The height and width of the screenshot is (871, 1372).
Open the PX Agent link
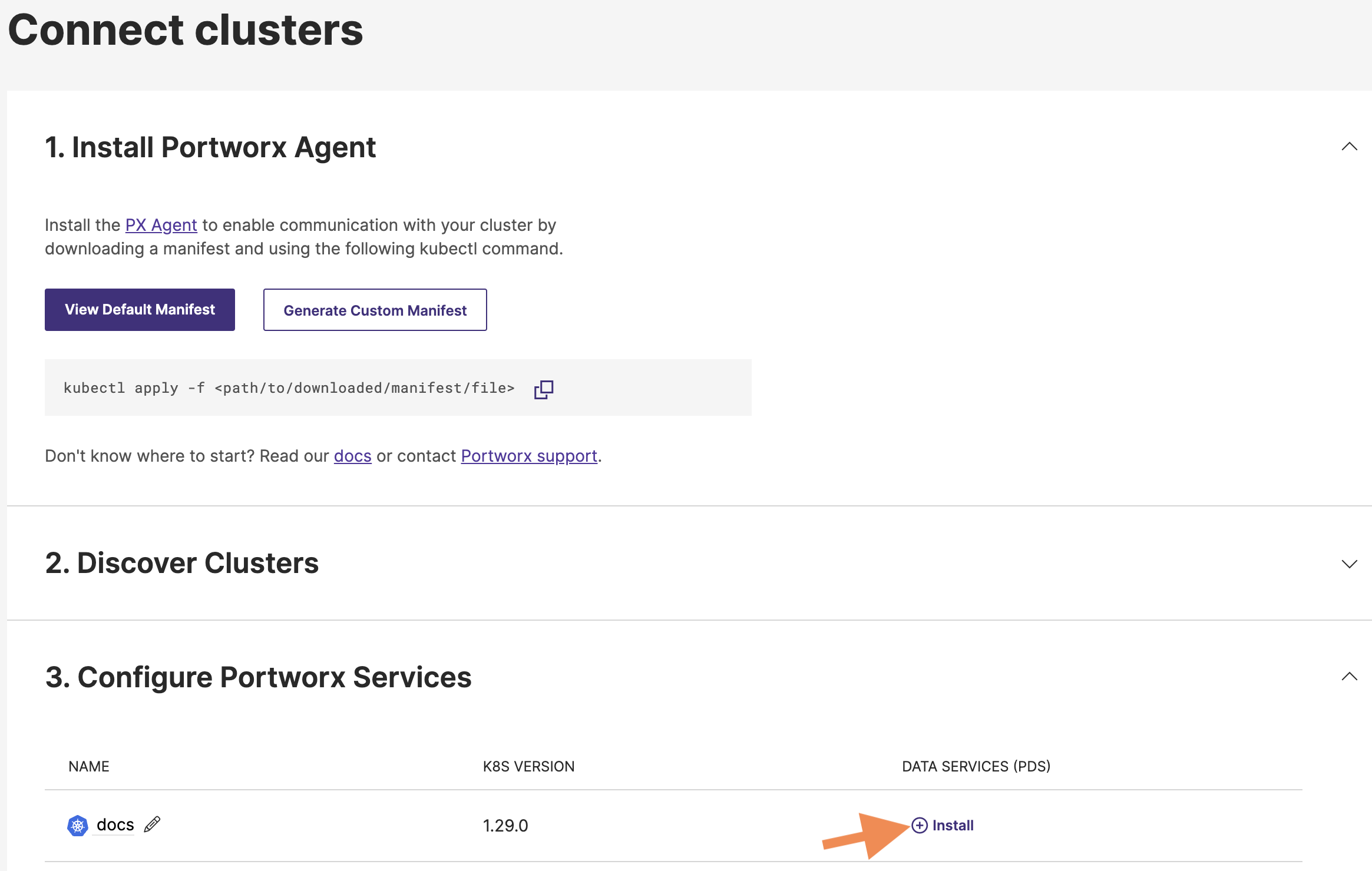pos(161,225)
